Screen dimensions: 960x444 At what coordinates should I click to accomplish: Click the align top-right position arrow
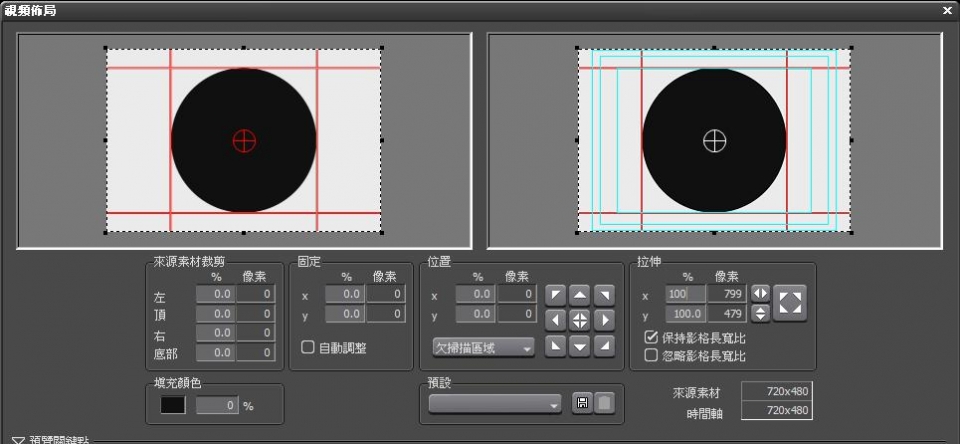point(603,294)
